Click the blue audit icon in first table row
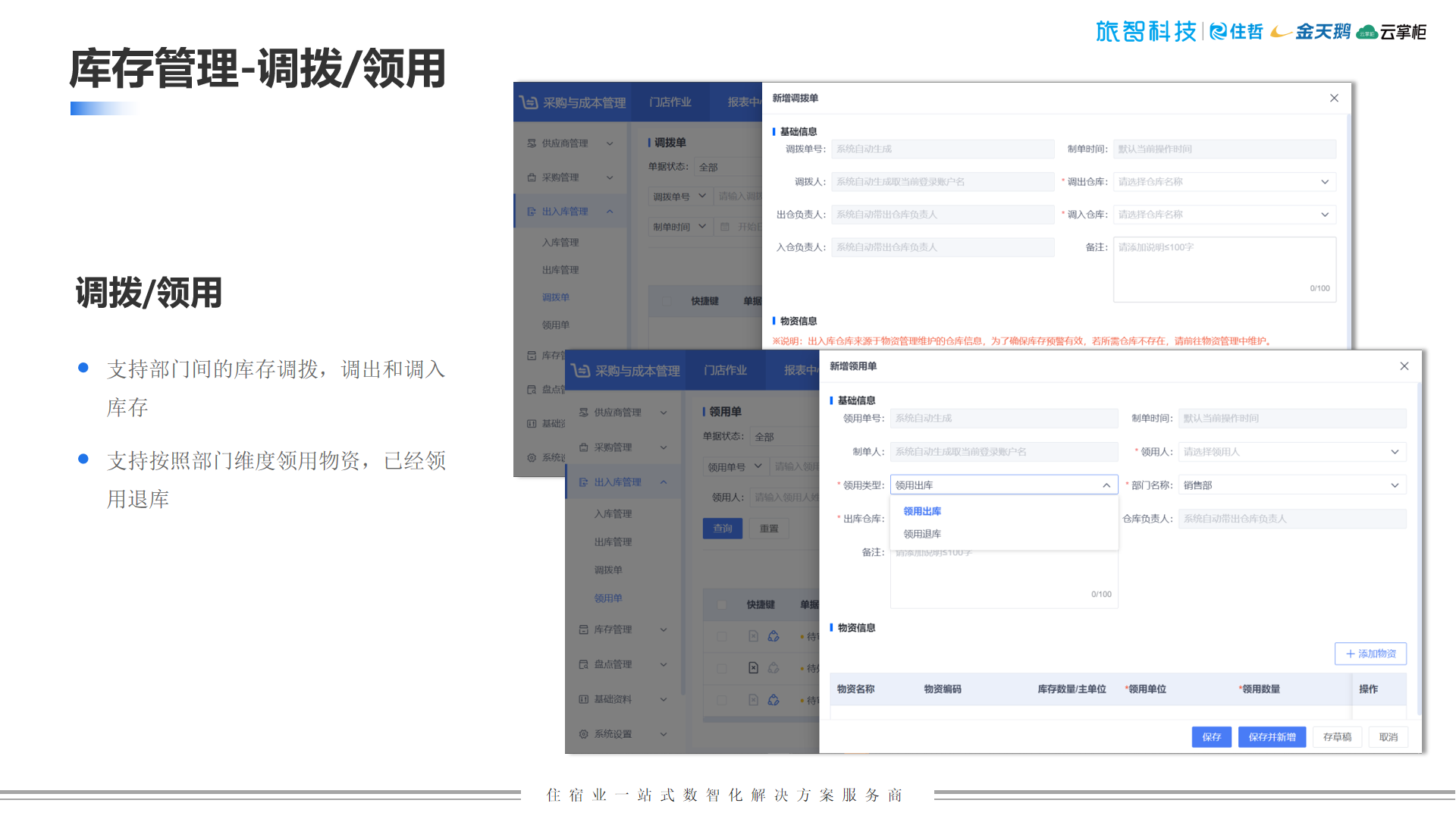The image size is (1456, 819). tap(773, 636)
